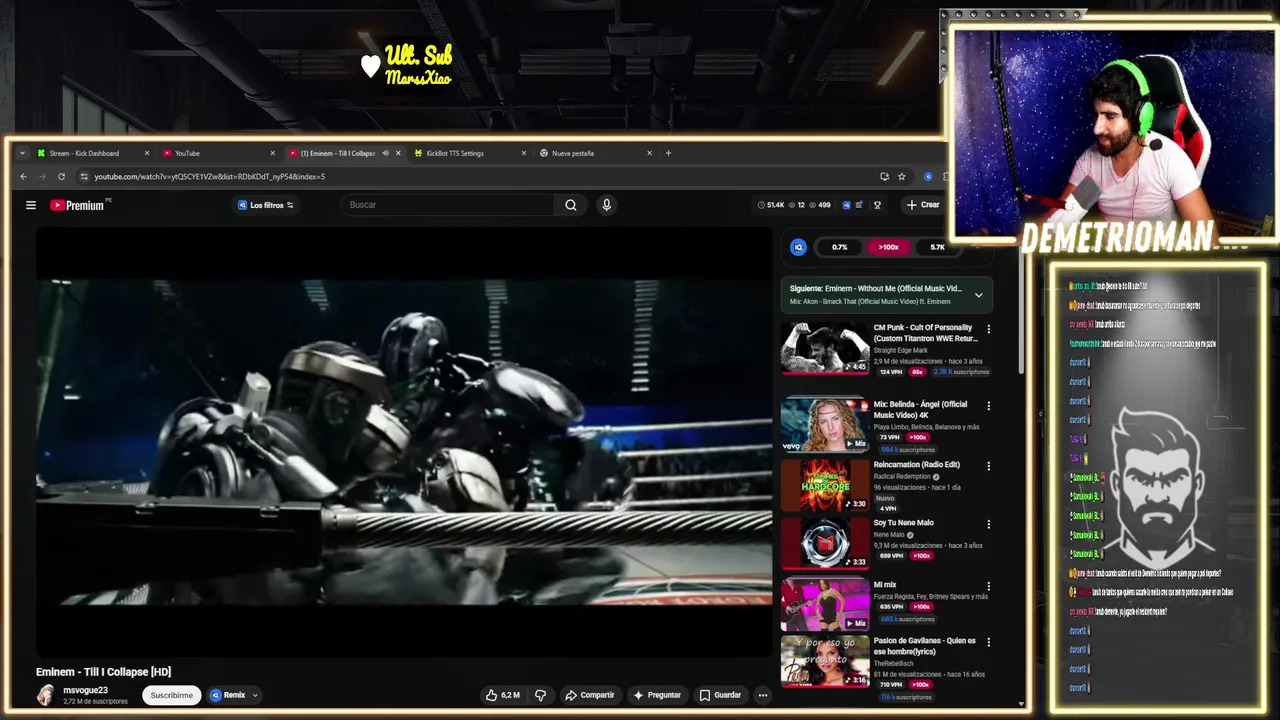The image size is (1280, 720).
Task: Bookmark this page with the star icon
Action: point(901,177)
